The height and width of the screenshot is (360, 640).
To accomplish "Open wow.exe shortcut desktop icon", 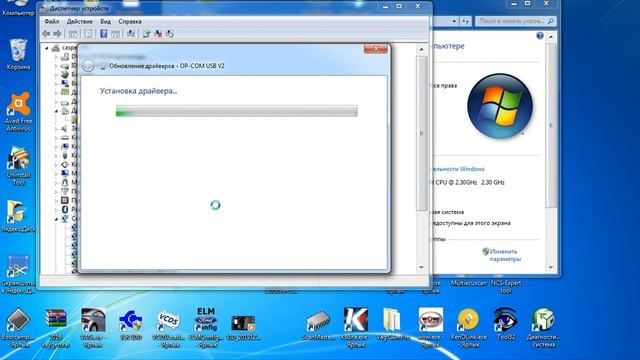I will 431,328.
